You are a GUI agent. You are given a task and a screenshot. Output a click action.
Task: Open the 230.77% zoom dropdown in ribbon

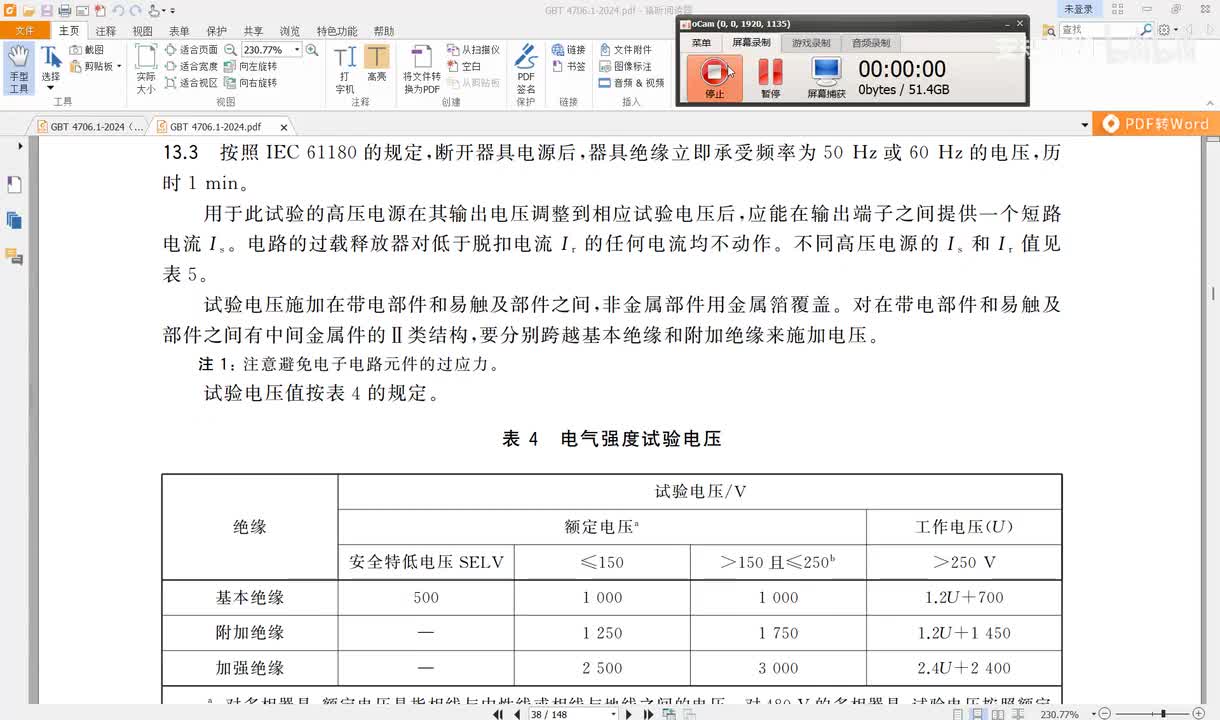[297, 49]
